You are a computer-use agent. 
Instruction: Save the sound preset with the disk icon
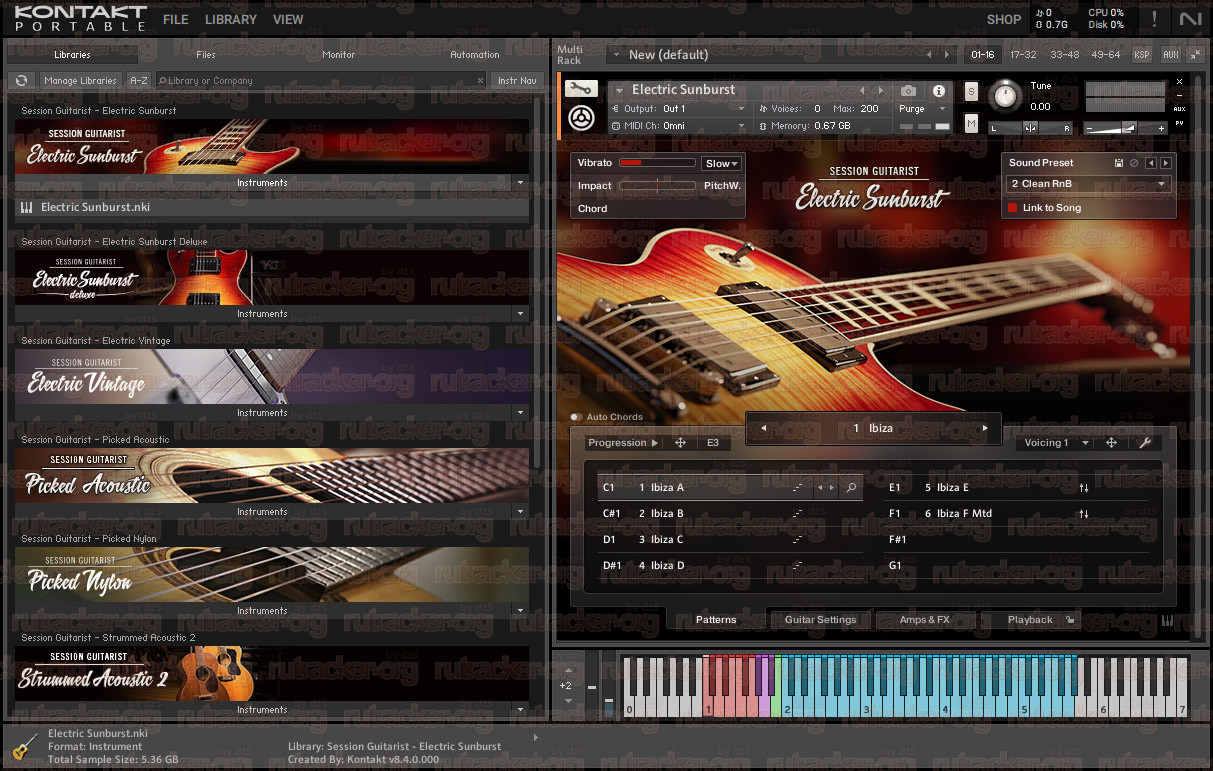(x=1119, y=163)
